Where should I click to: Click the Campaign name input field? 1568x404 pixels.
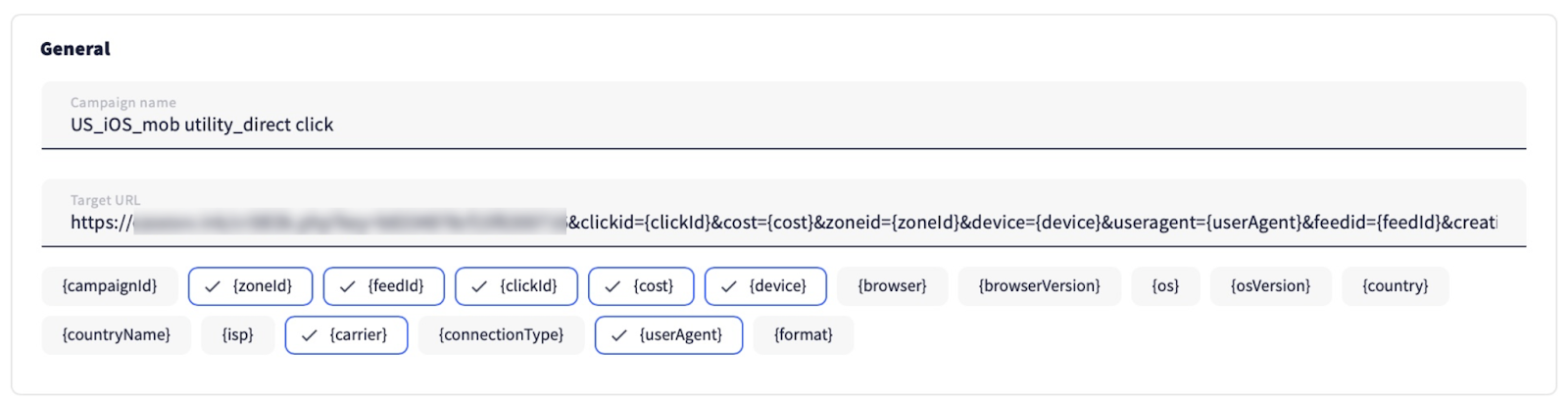tap(782, 125)
